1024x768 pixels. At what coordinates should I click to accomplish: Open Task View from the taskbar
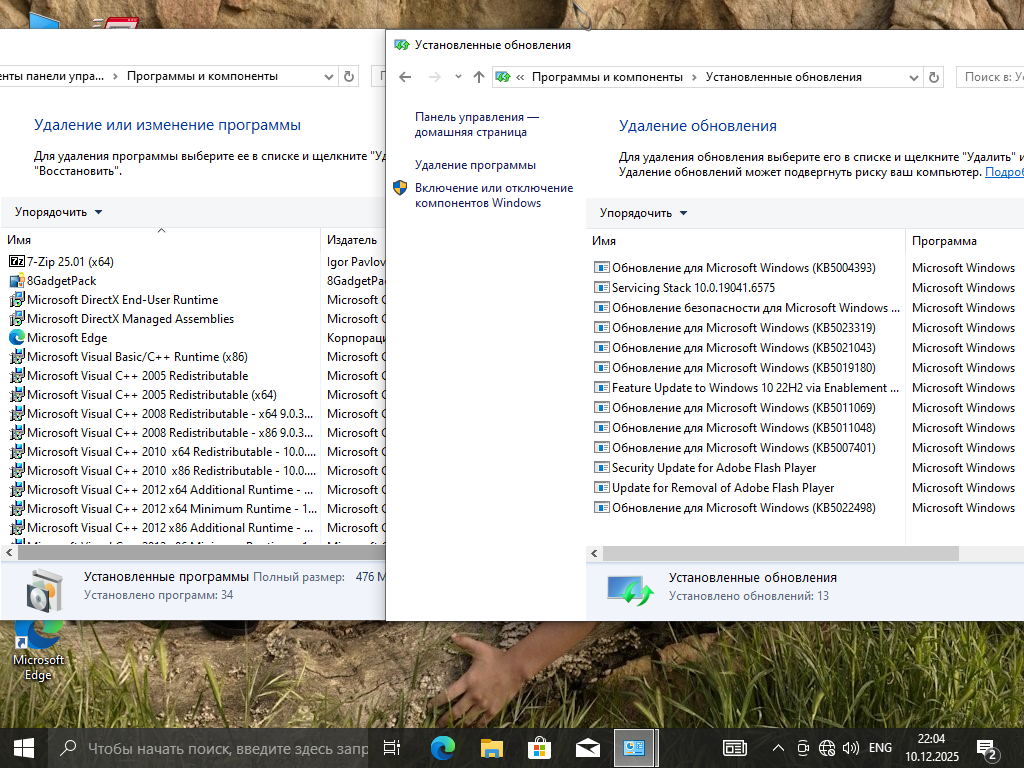point(392,747)
